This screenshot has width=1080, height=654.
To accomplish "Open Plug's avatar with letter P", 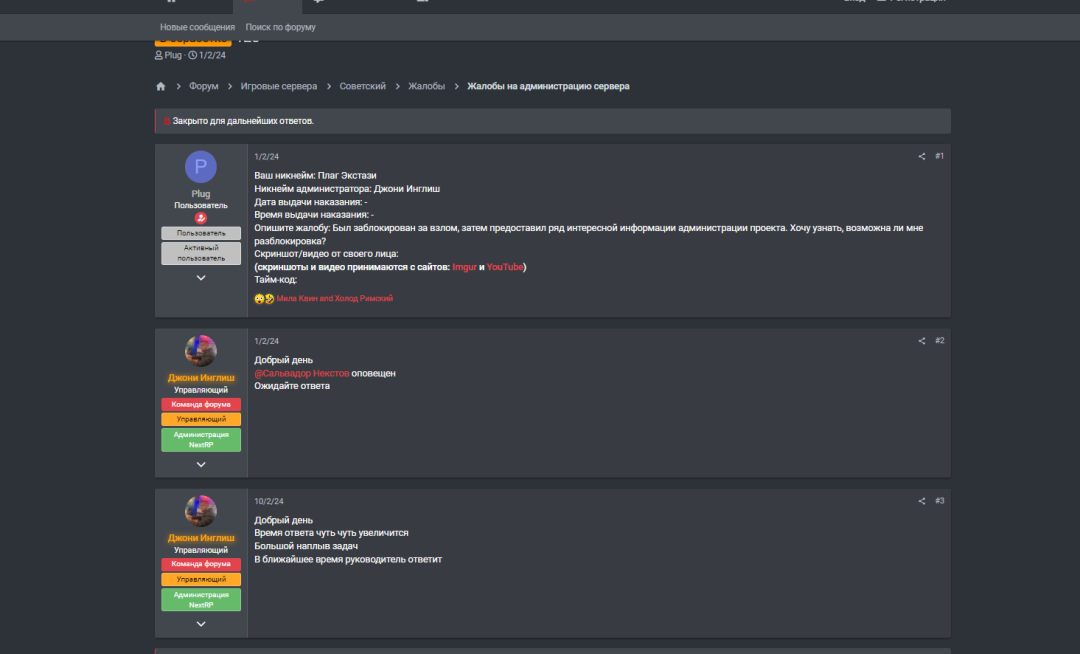I will (x=201, y=167).
